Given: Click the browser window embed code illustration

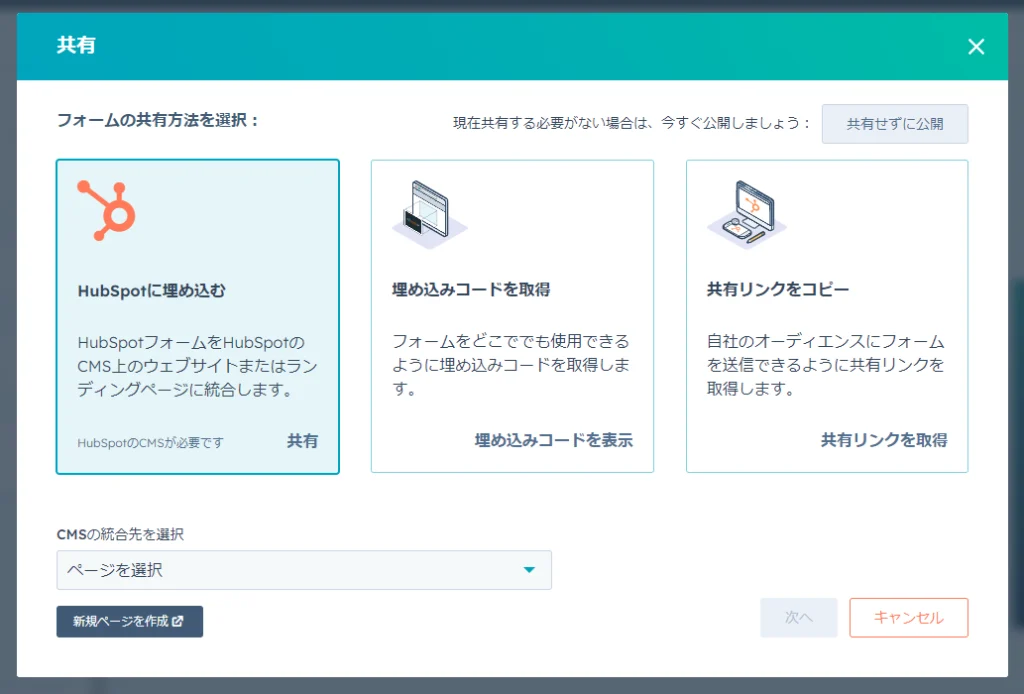Looking at the screenshot, I should 429,214.
